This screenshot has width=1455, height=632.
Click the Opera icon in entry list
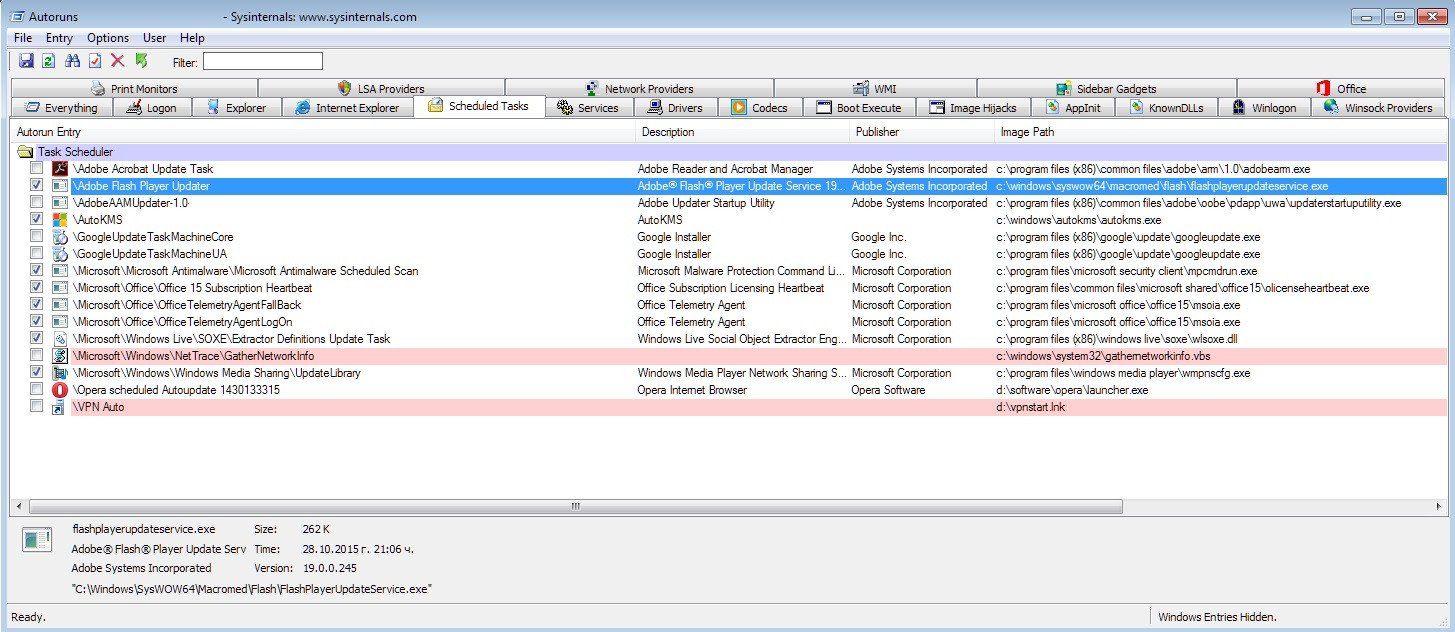(x=60, y=390)
